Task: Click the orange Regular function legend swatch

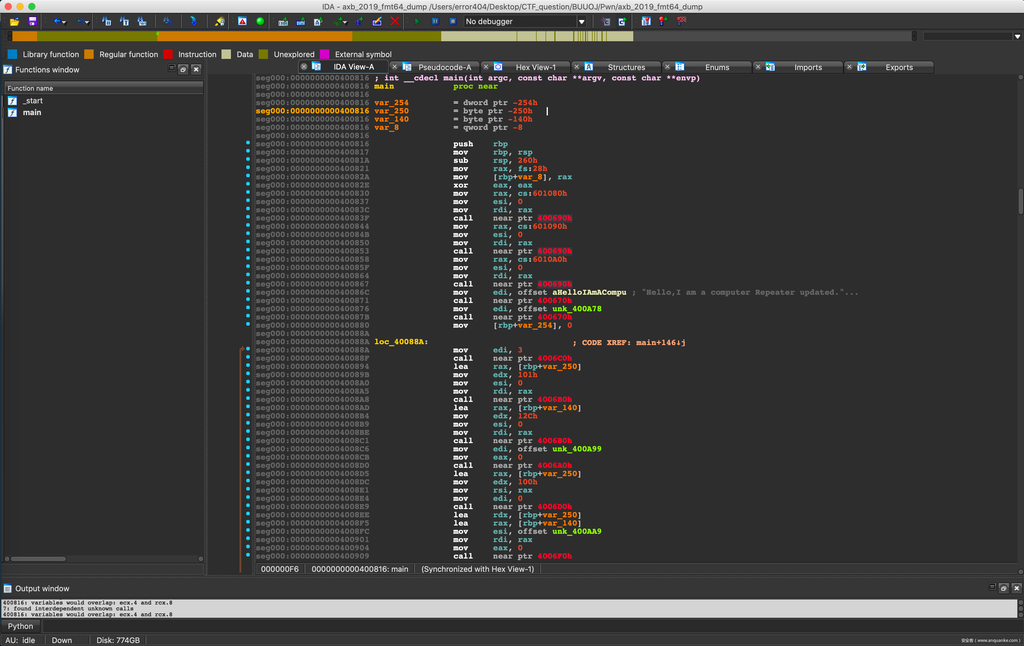Action: click(x=89, y=54)
